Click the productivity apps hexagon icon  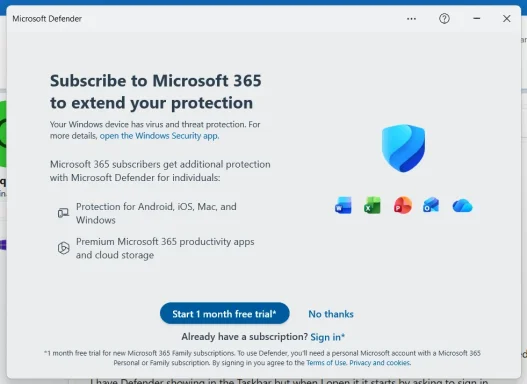click(64, 248)
